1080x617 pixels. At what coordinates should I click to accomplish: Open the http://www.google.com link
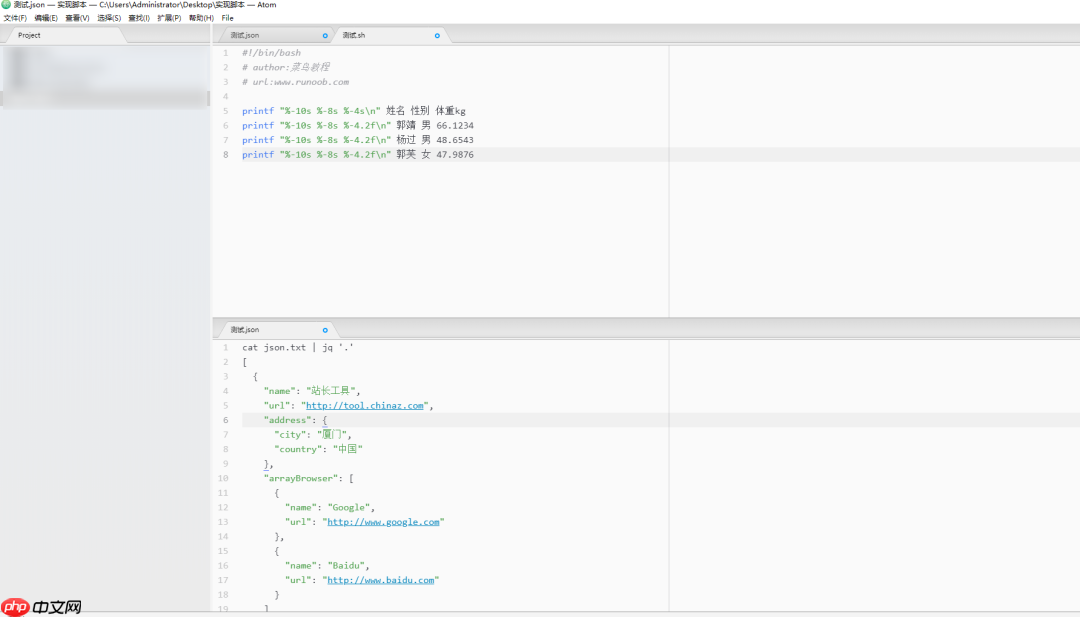tap(383, 522)
